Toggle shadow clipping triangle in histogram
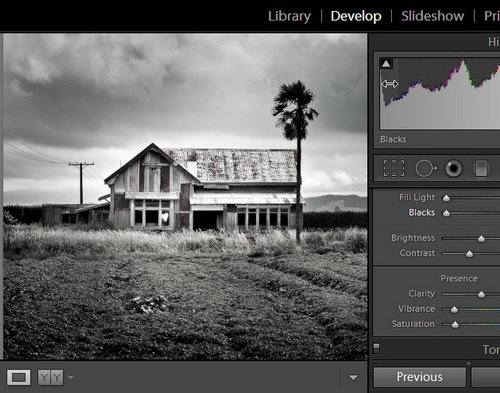Image resolution: width=500 pixels, height=393 pixels. pyautogui.click(x=386, y=63)
